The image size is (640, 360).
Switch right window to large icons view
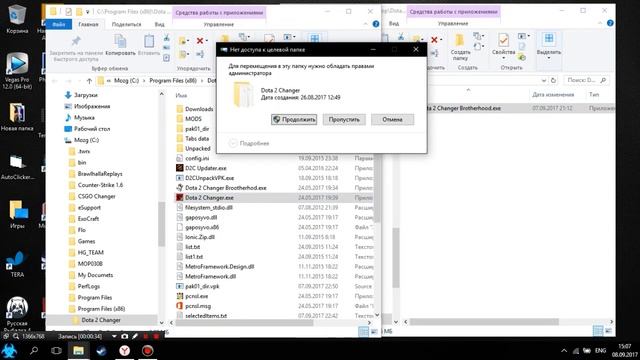[608, 331]
